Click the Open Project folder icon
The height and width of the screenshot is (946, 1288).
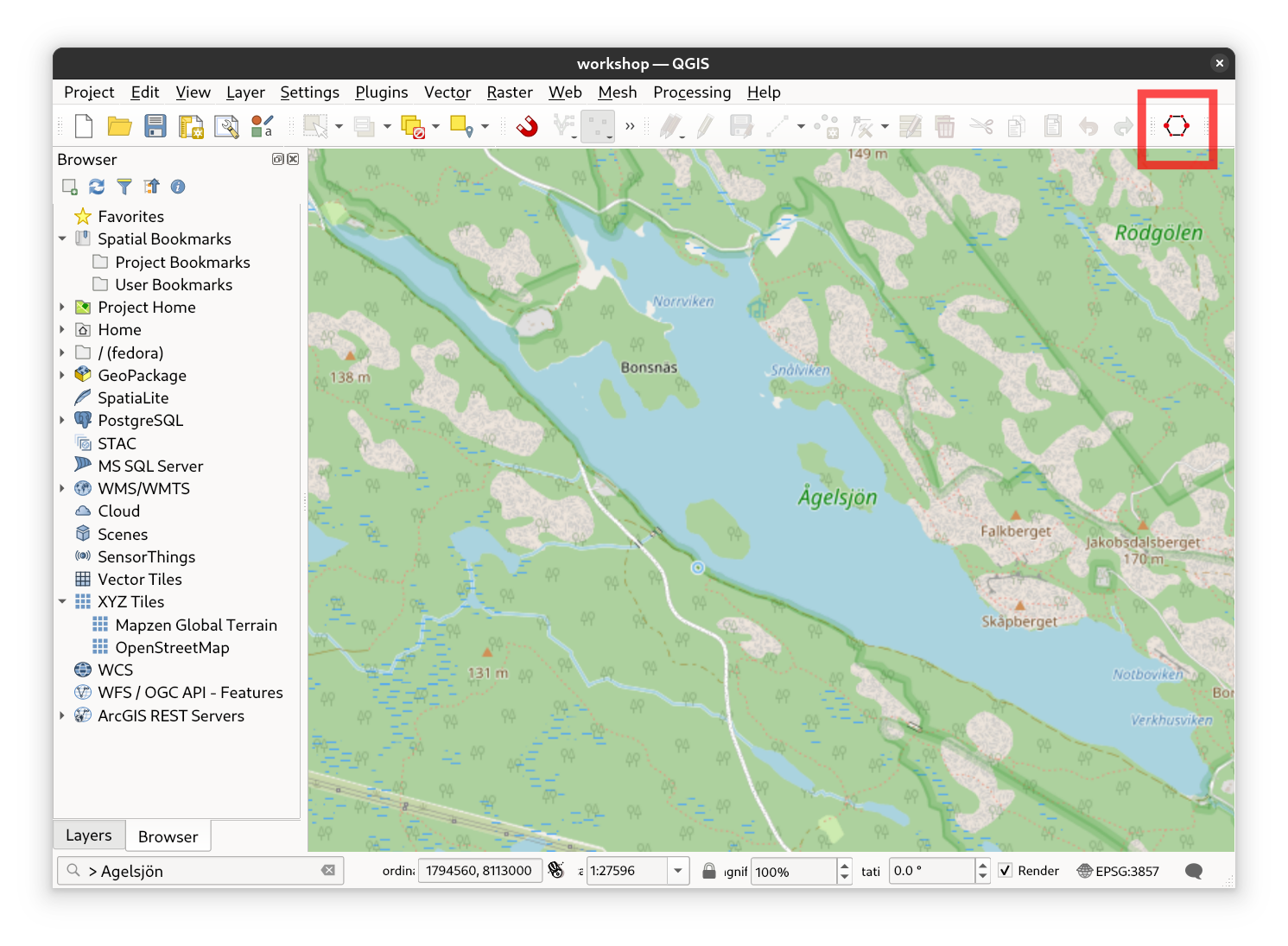119,127
